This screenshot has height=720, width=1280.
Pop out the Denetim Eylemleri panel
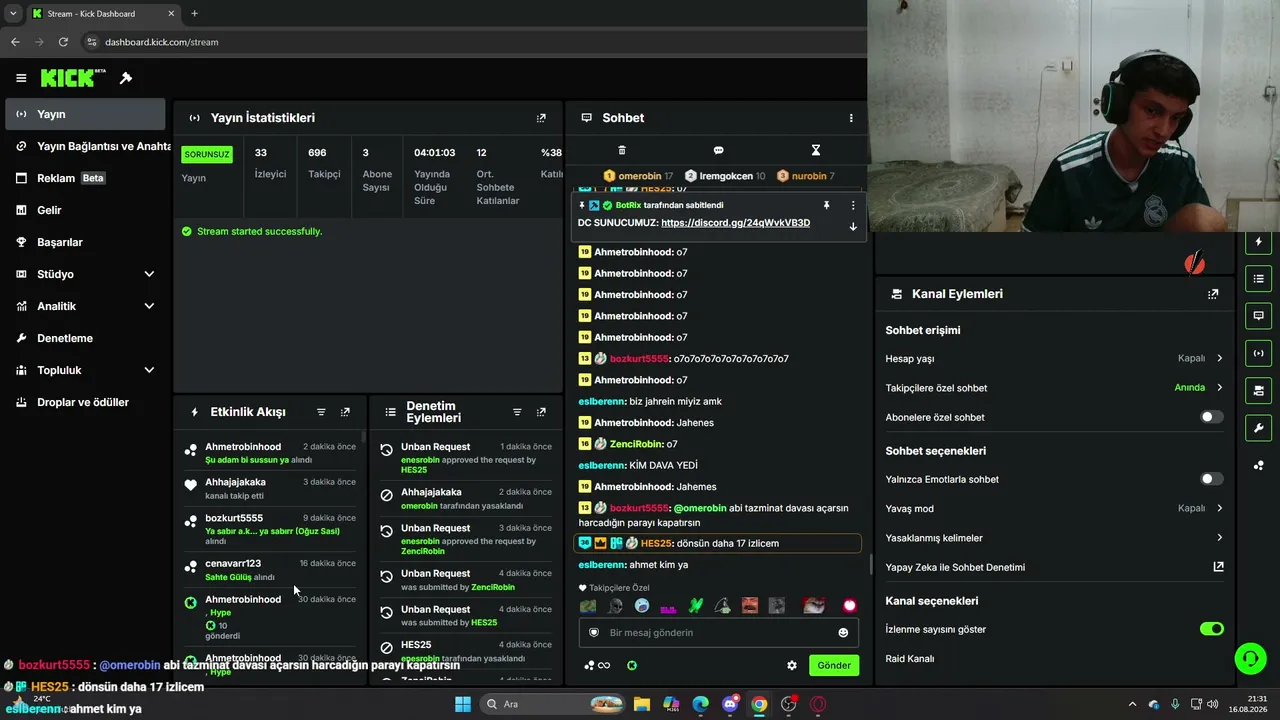pyautogui.click(x=541, y=412)
